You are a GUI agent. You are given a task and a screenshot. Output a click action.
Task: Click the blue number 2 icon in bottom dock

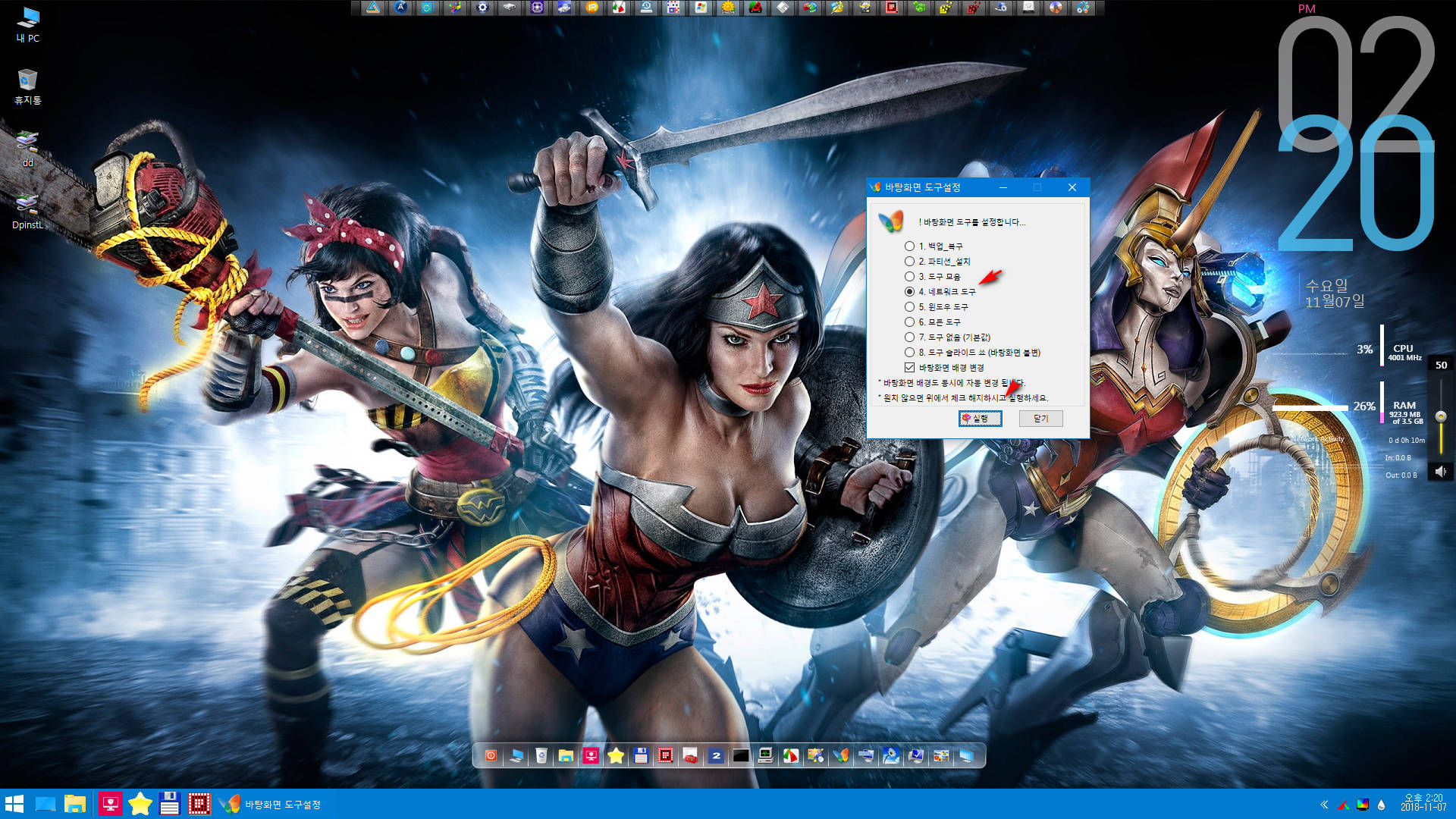point(716,755)
